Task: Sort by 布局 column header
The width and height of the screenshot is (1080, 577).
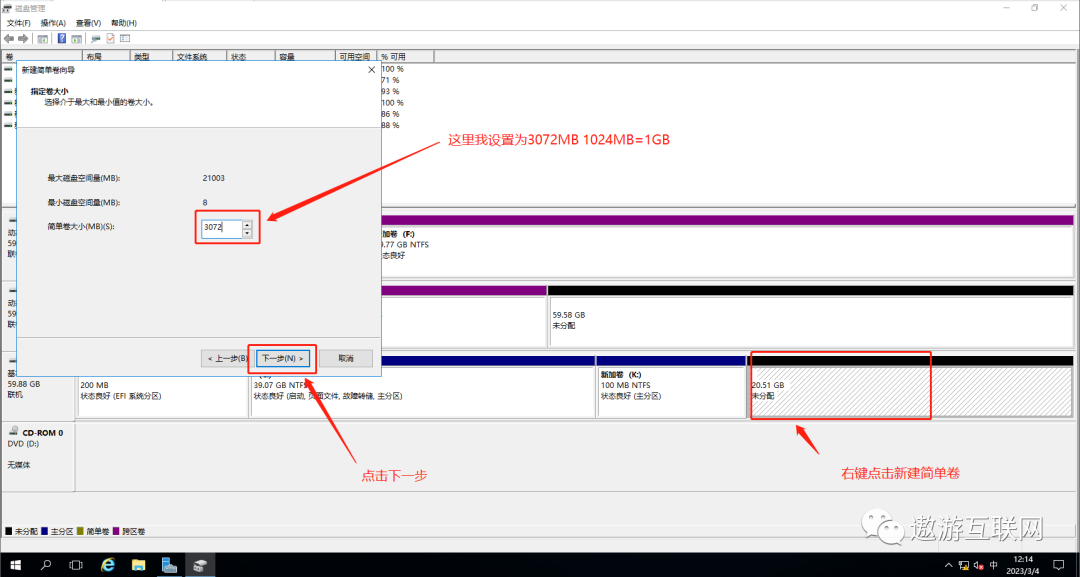Action: (x=106, y=56)
